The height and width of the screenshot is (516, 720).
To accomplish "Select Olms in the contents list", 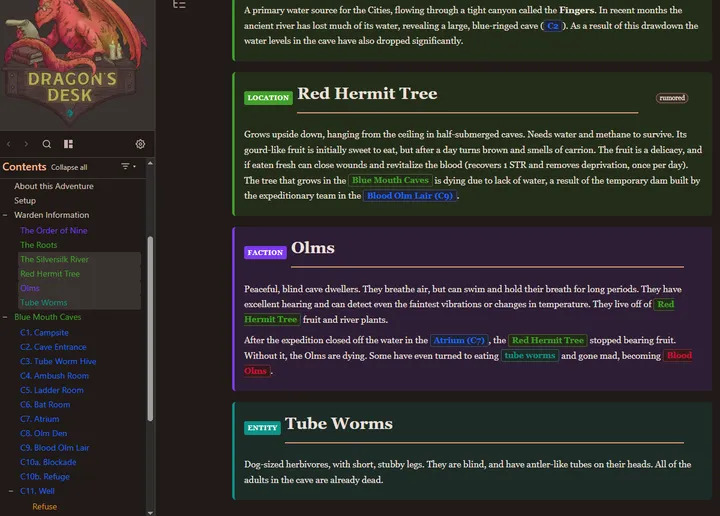I will click(x=30, y=288).
